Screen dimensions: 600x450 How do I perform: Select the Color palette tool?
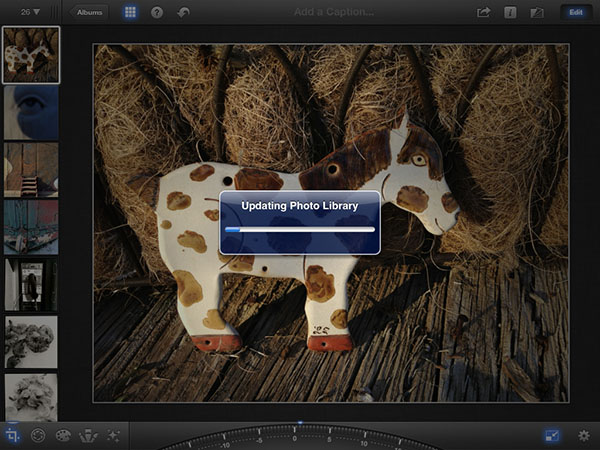point(63,435)
